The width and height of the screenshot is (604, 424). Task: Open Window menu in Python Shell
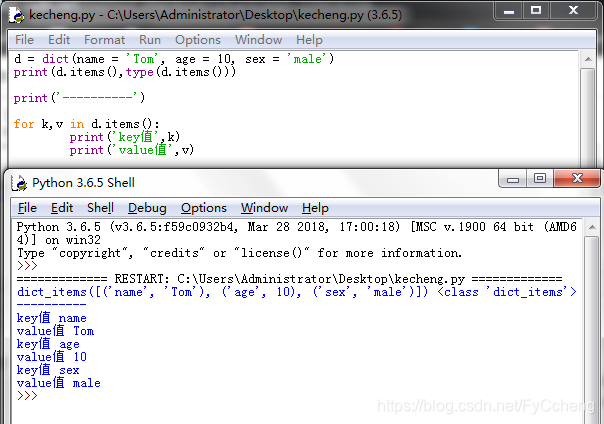click(x=264, y=208)
